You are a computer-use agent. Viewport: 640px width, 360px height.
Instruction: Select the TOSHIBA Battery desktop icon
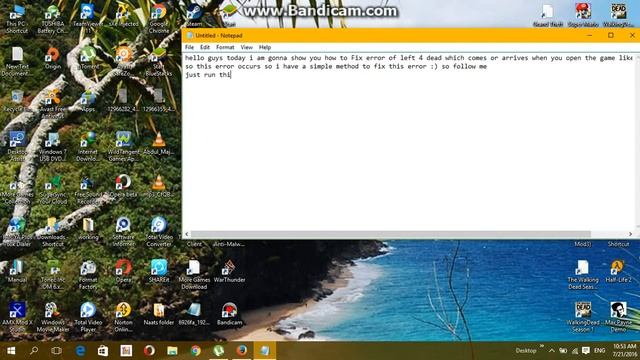tap(53, 18)
